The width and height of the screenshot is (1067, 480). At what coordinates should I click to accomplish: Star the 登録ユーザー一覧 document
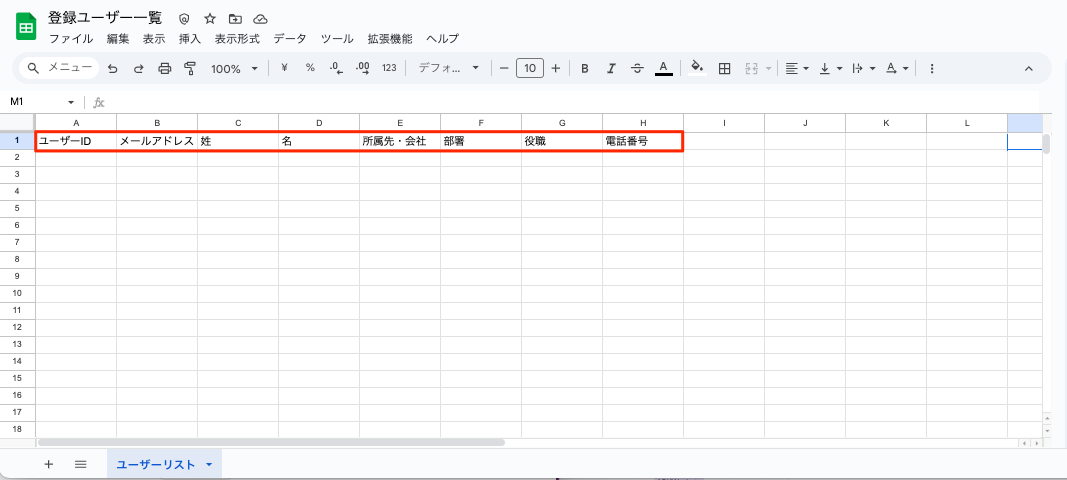tap(210, 19)
